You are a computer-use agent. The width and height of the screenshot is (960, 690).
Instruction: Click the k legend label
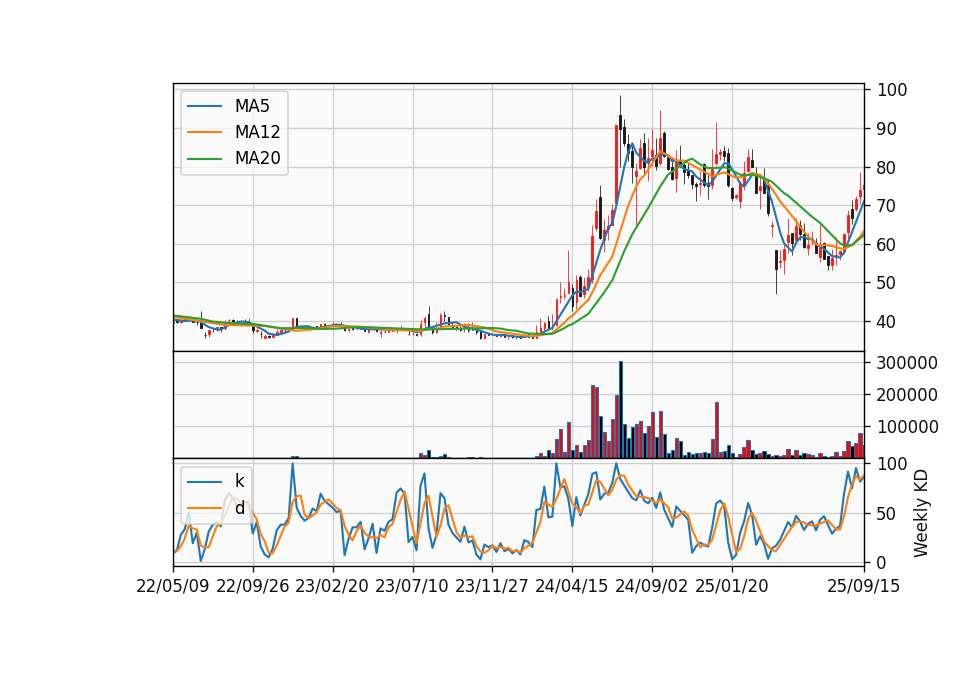coord(239,482)
